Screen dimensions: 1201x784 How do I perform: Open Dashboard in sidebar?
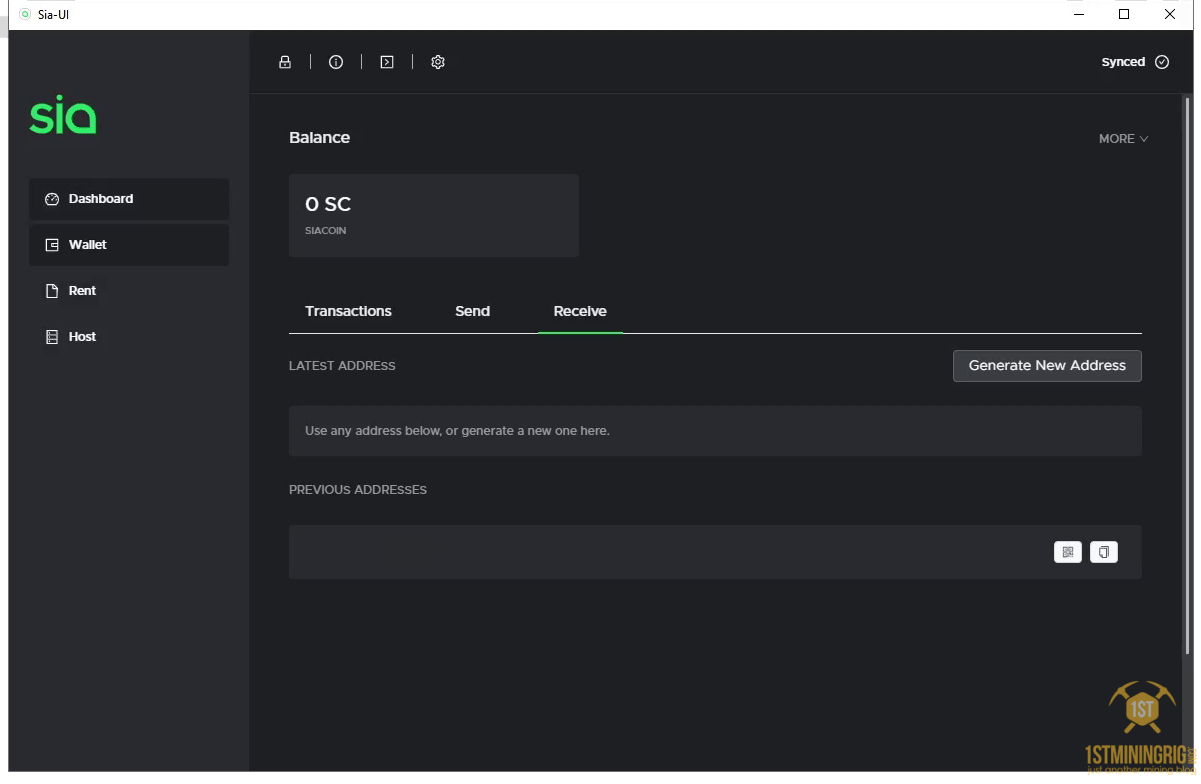click(129, 199)
